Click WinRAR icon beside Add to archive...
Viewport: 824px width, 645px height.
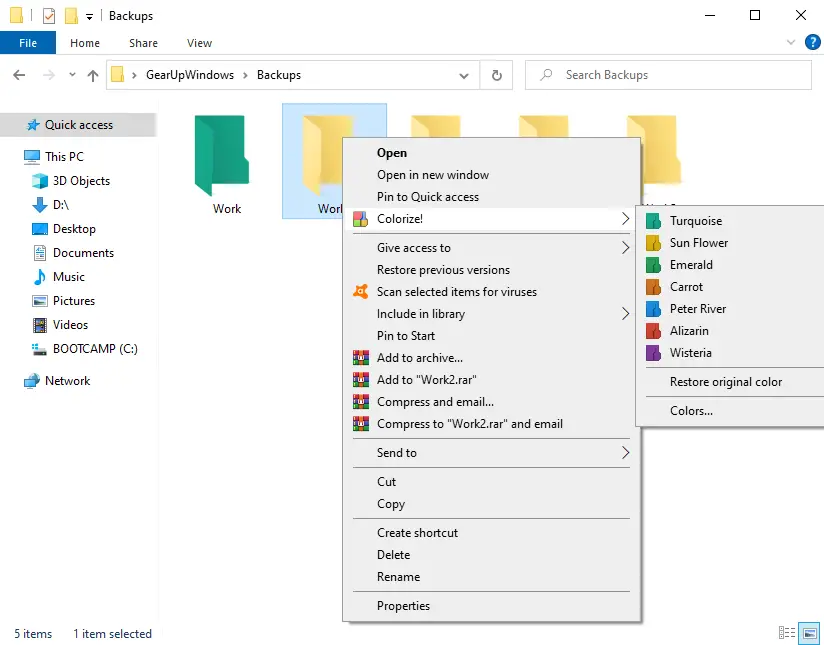tap(360, 358)
